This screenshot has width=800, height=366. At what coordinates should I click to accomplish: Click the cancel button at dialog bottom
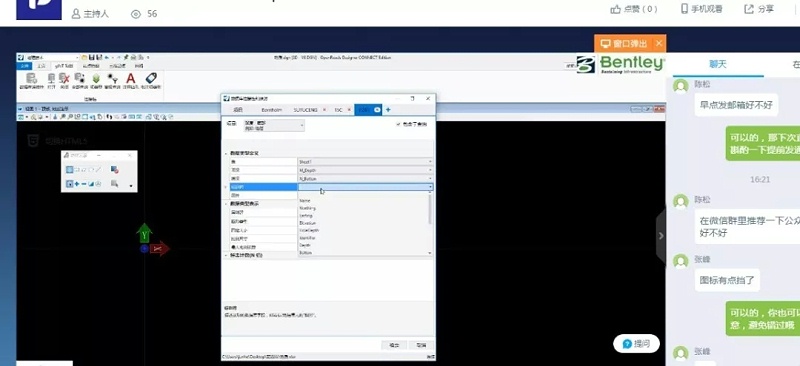coord(421,345)
